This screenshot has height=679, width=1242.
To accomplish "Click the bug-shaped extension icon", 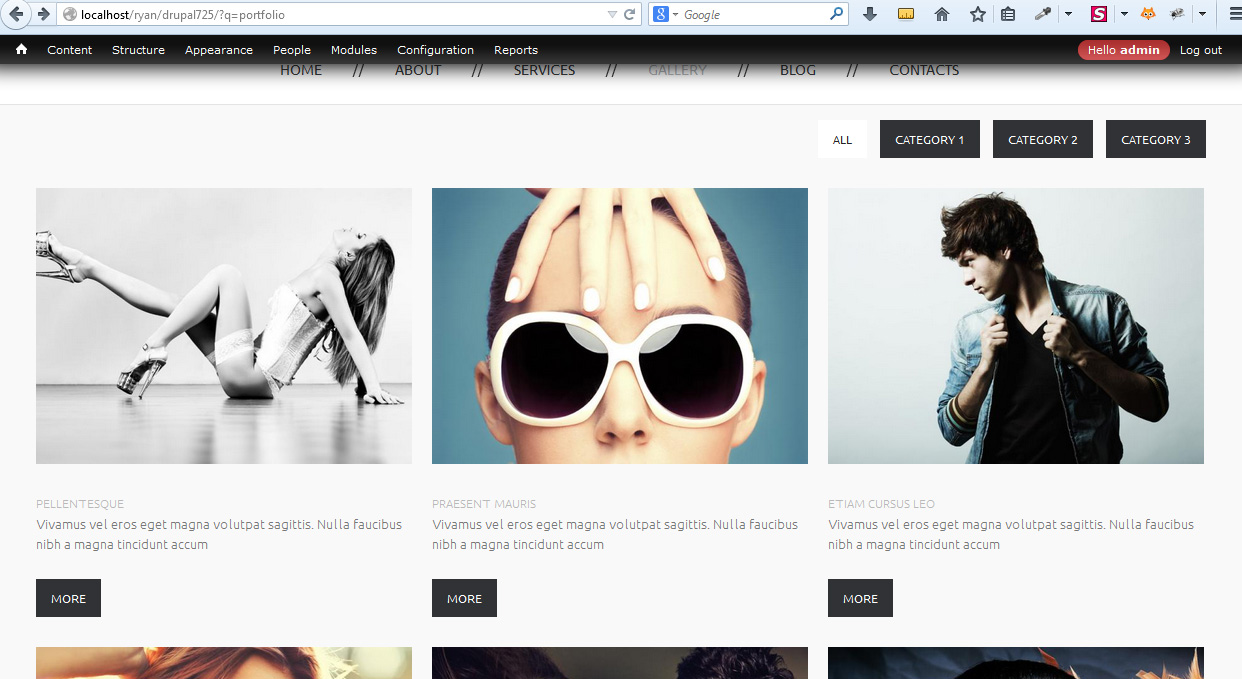I will tap(1177, 14).
